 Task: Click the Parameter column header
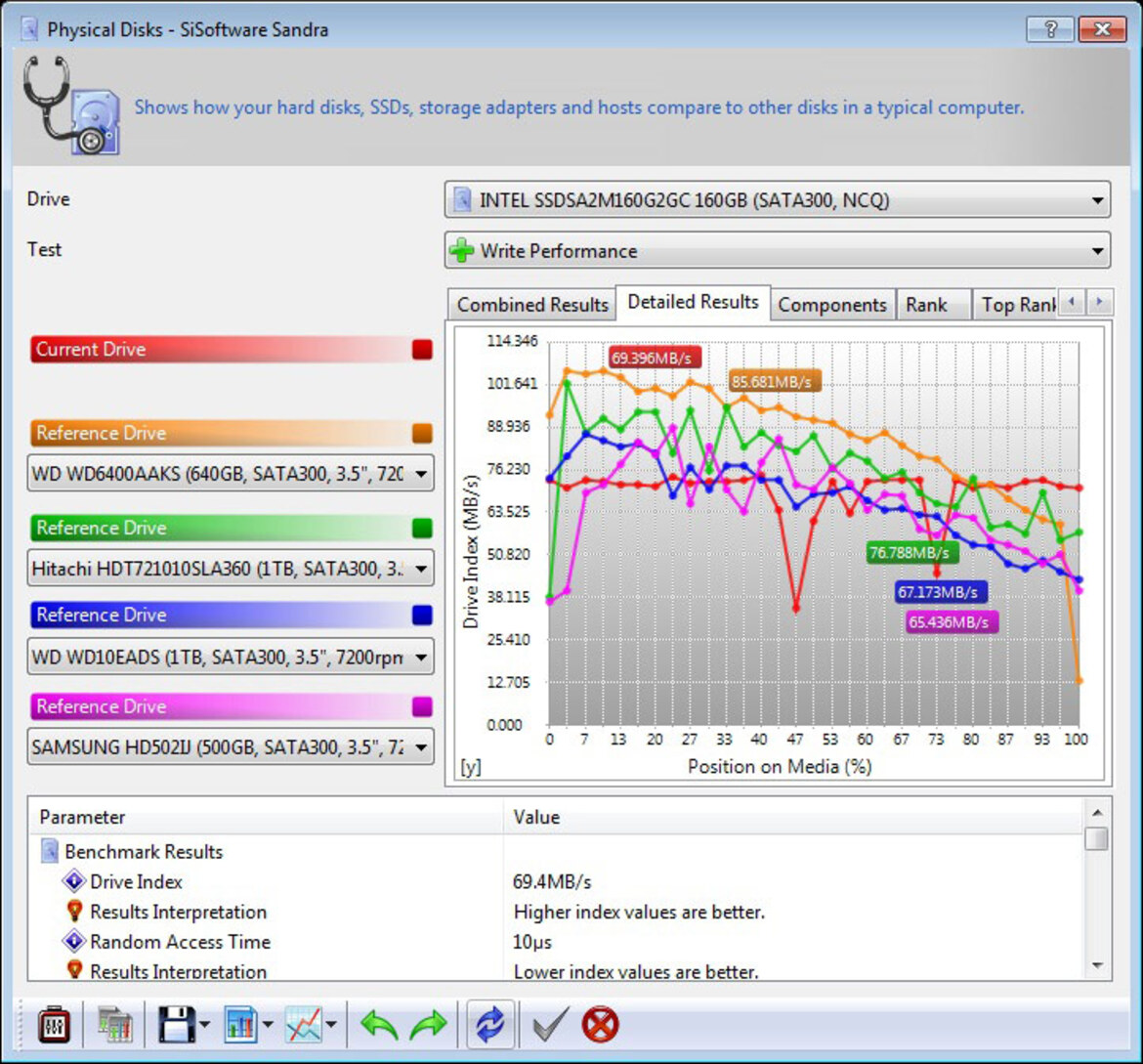[x=266, y=817]
